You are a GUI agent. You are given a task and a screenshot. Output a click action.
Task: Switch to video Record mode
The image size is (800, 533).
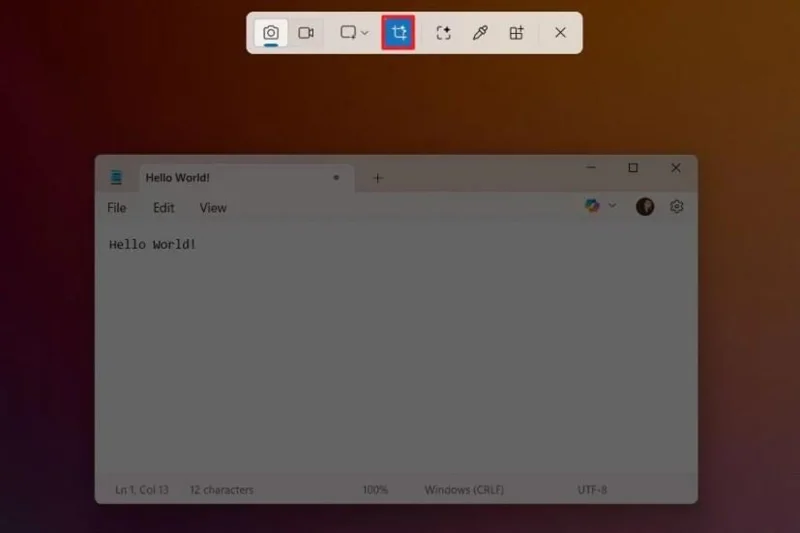point(306,33)
